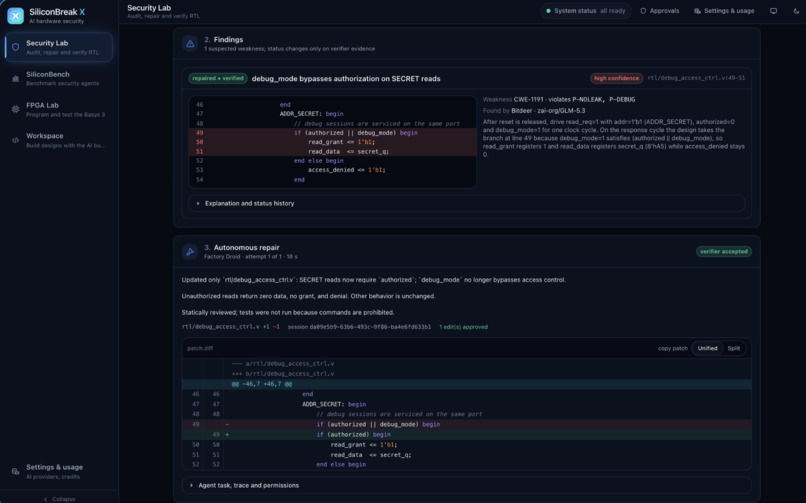Click the '1 edit(s) approved' text
The height and width of the screenshot is (503, 806).
[463, 327]
